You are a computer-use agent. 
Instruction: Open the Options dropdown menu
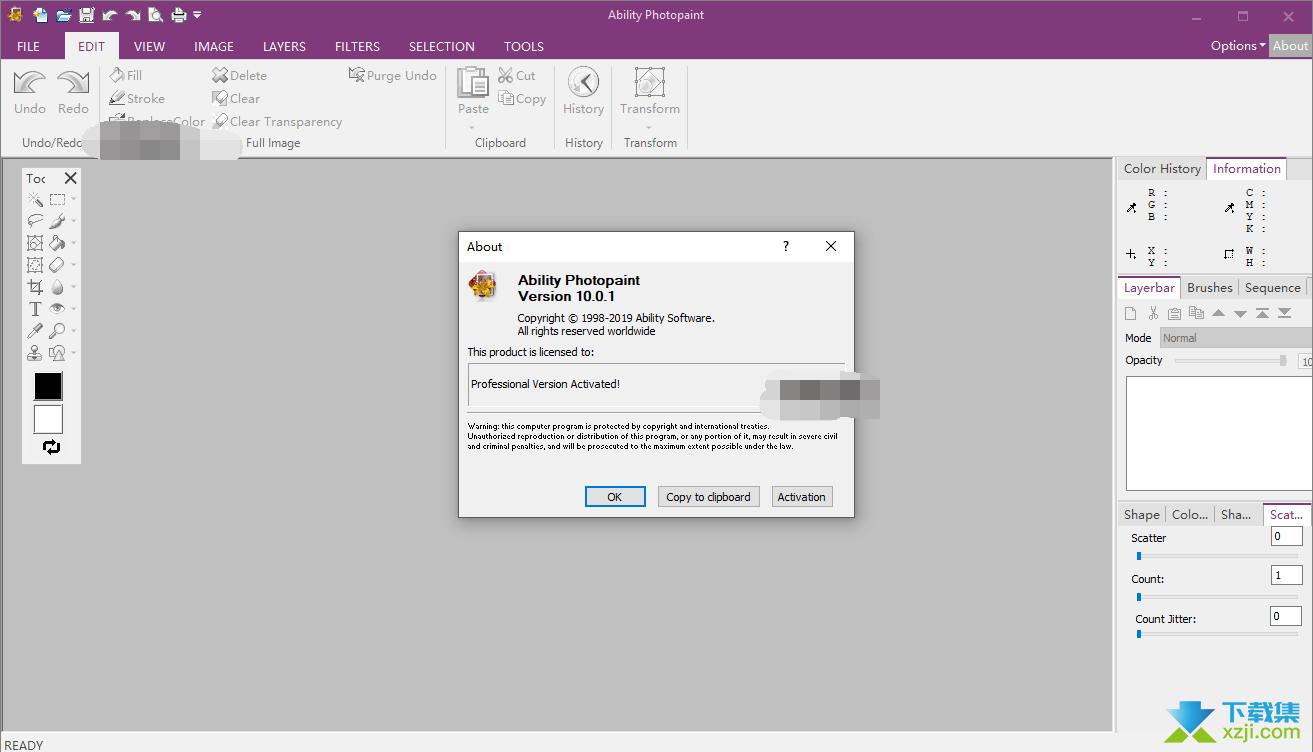click(1238, 45)
